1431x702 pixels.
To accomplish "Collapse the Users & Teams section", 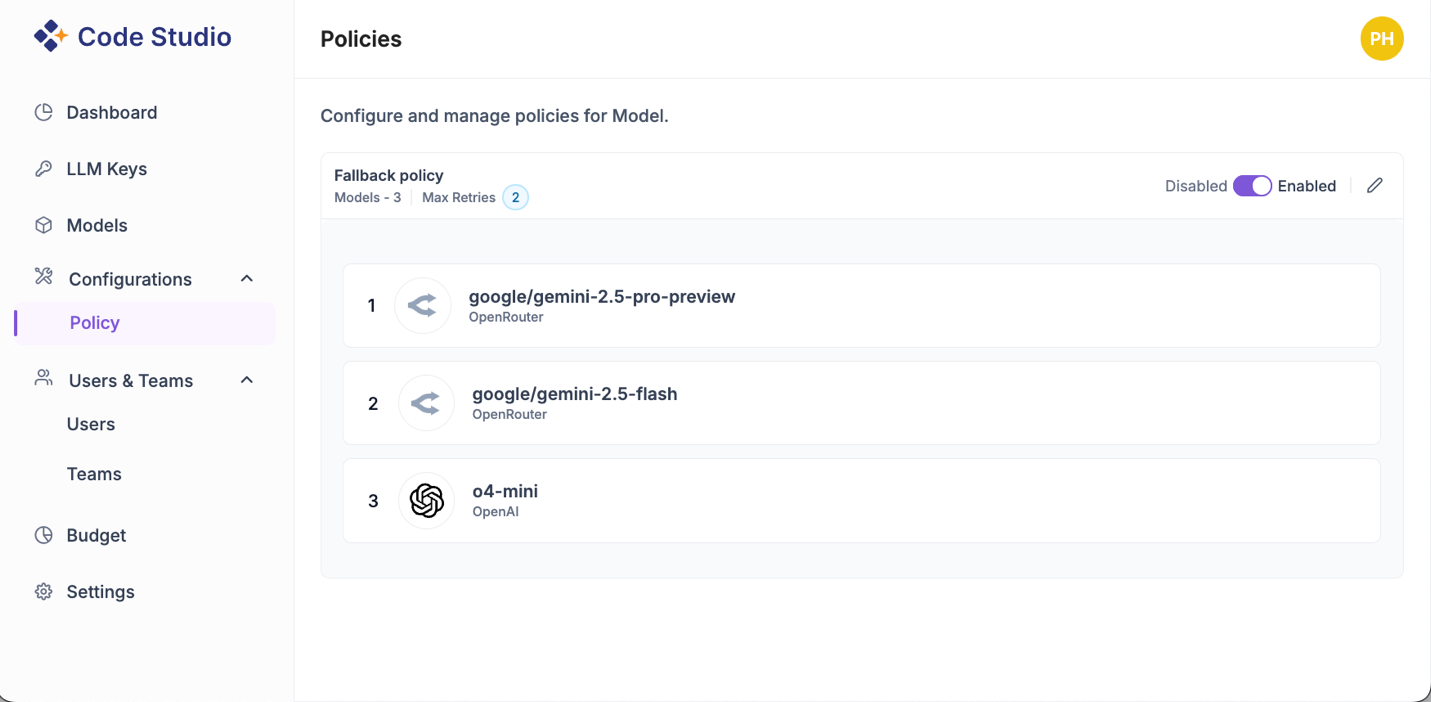I will (246, 380).
